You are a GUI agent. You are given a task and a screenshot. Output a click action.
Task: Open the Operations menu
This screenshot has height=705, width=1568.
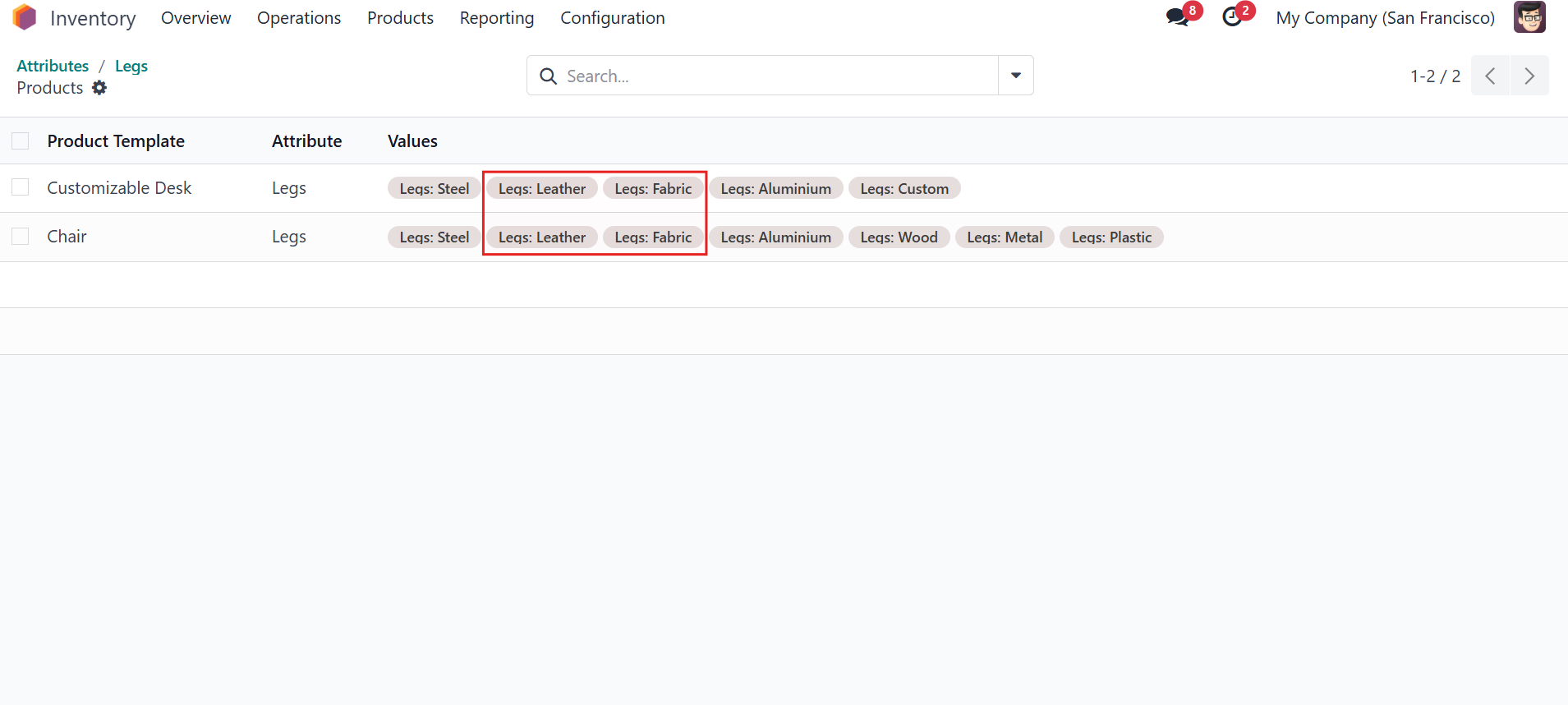click(299, 18)
